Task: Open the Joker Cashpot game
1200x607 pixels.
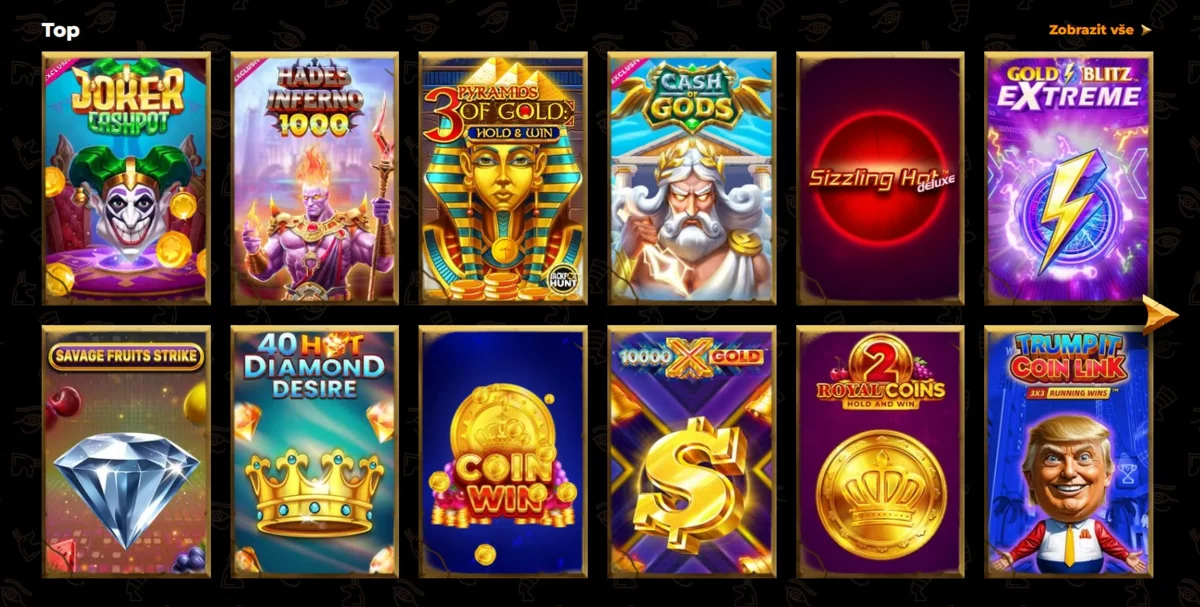Action: 126,178
